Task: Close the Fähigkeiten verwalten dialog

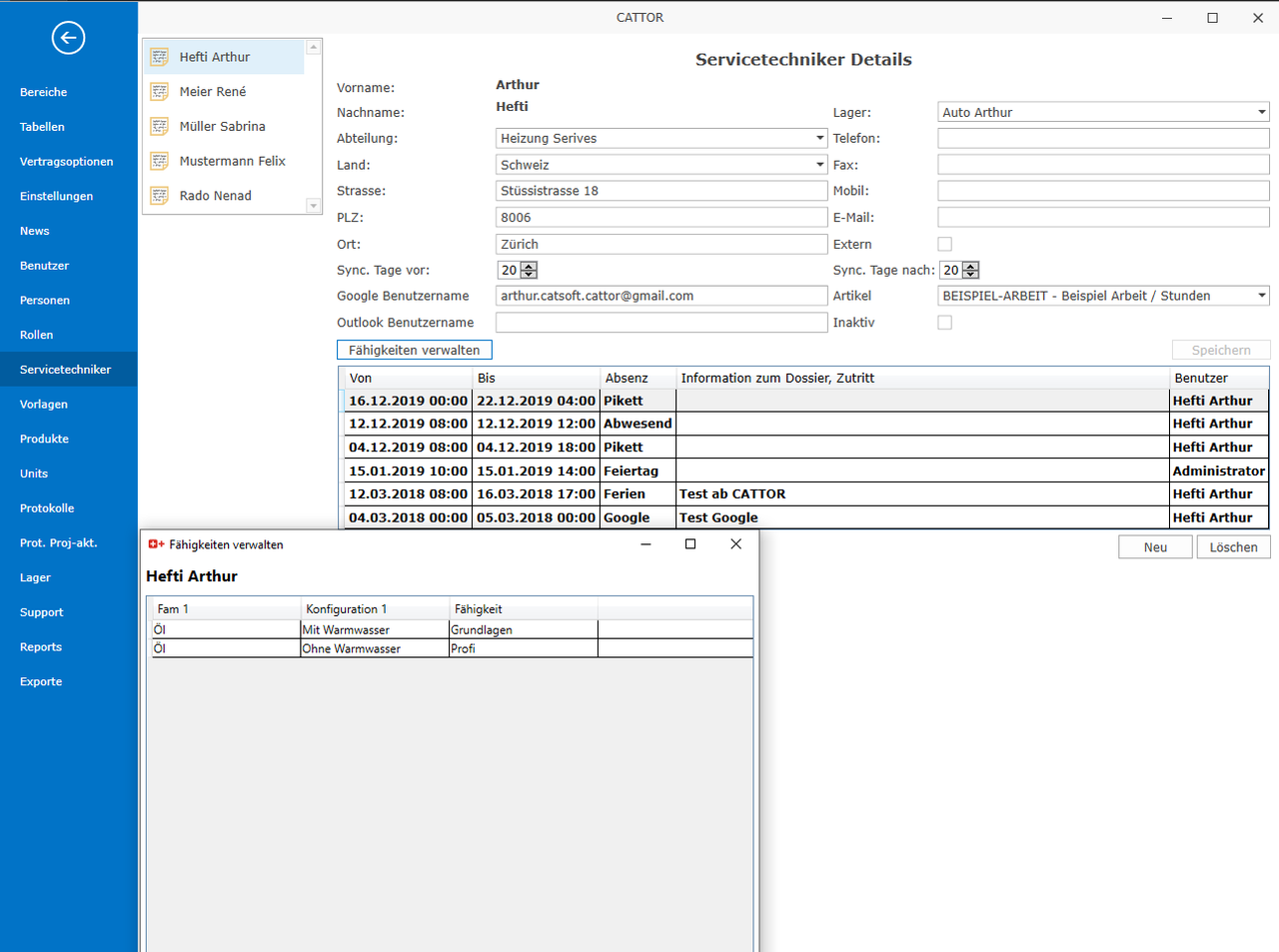Action: coord(735,544)
